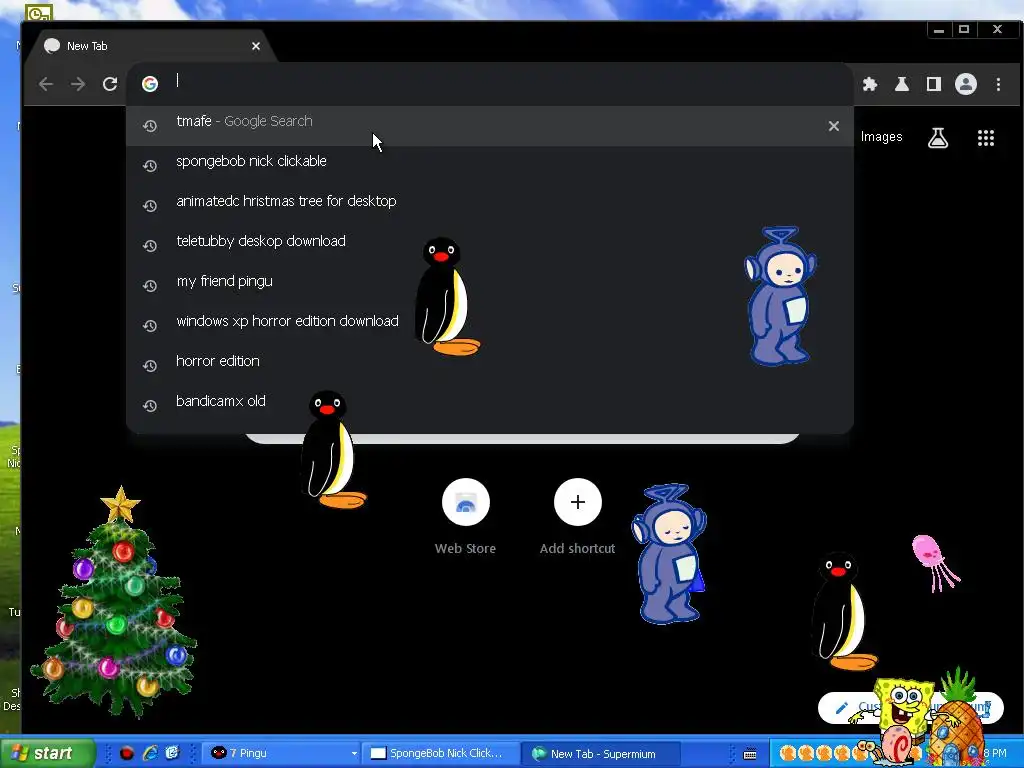
Task: Click the third quick launch icon
Action: [x=172, y=754]
